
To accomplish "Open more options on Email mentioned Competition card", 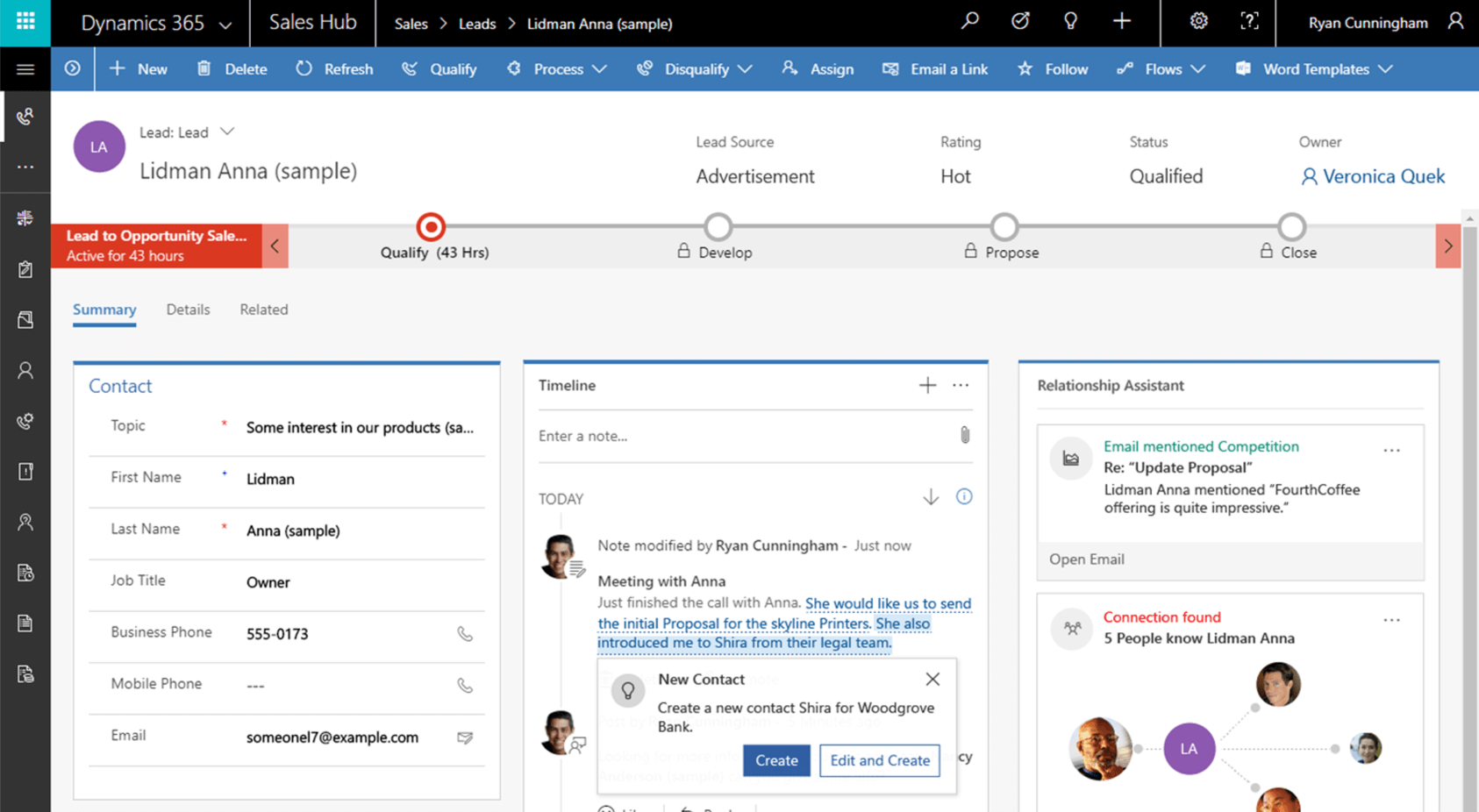I will 1392,451.
